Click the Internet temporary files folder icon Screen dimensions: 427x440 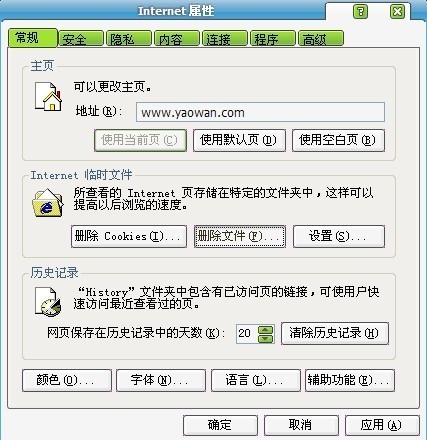(48, 203)
